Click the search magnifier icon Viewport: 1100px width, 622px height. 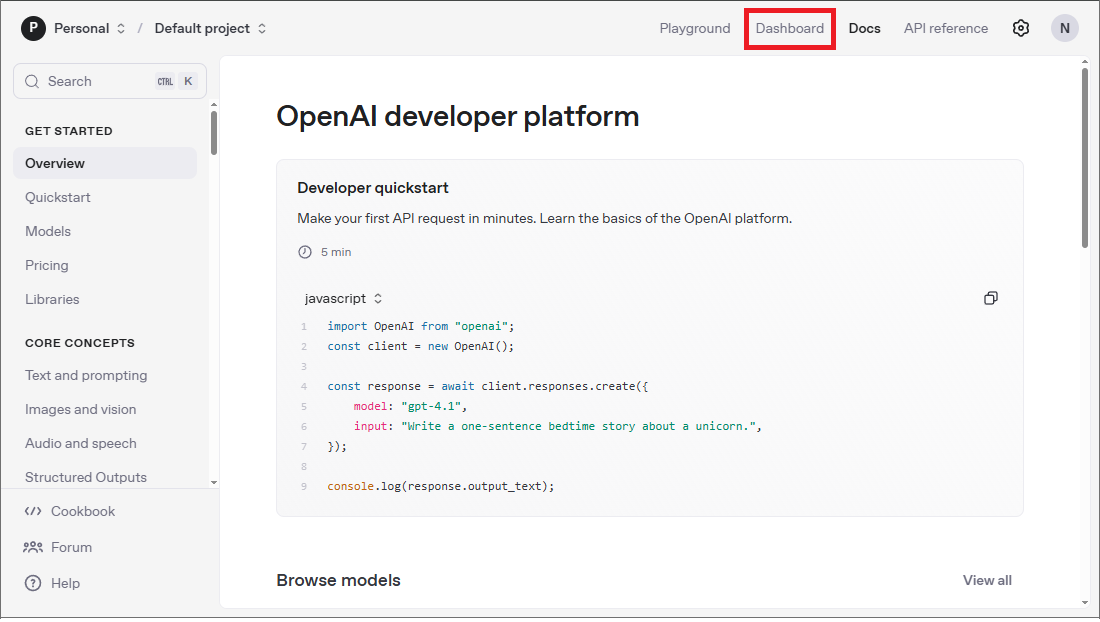tap(31, 80)
